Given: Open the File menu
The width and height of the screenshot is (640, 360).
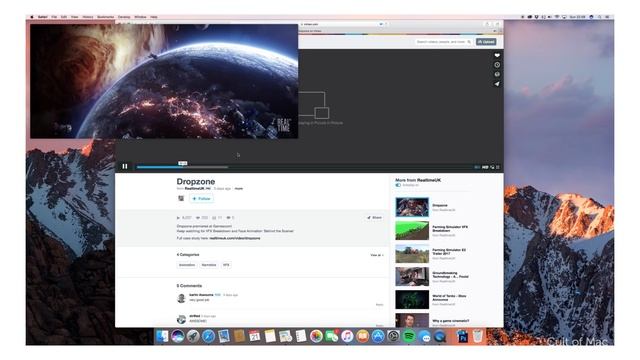Looking at the screenshot, I should pyautogui.click(x=54, y=17).
